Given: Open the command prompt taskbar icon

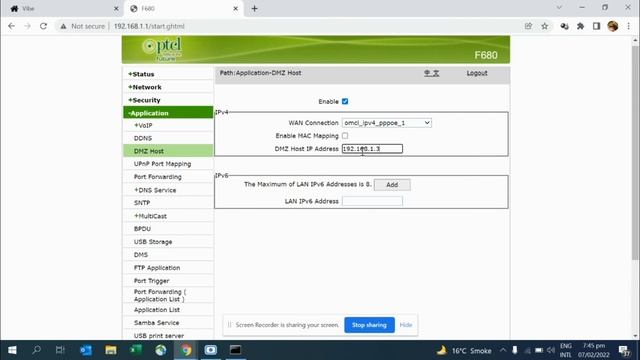Looking at the screenshot, I should (x=236, y=350).
